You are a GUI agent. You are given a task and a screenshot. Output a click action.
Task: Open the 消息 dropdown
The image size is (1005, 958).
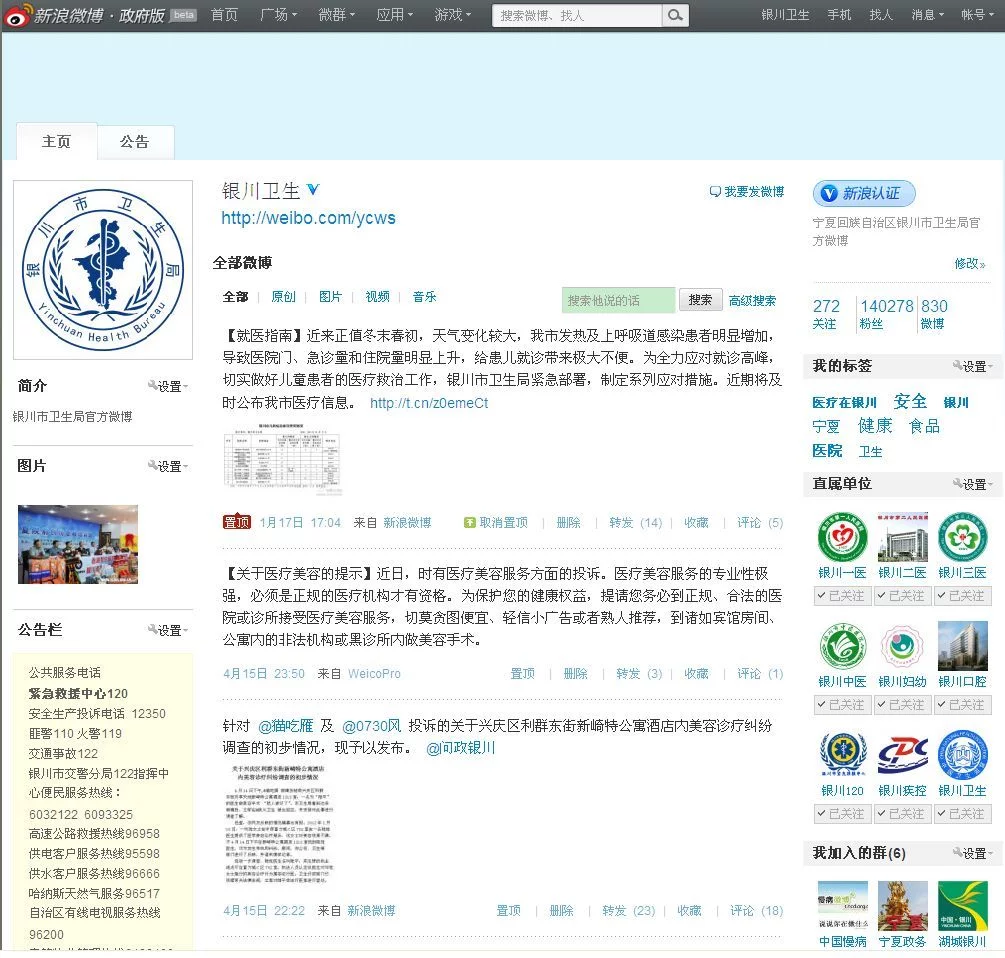click(x=927, y=15)
